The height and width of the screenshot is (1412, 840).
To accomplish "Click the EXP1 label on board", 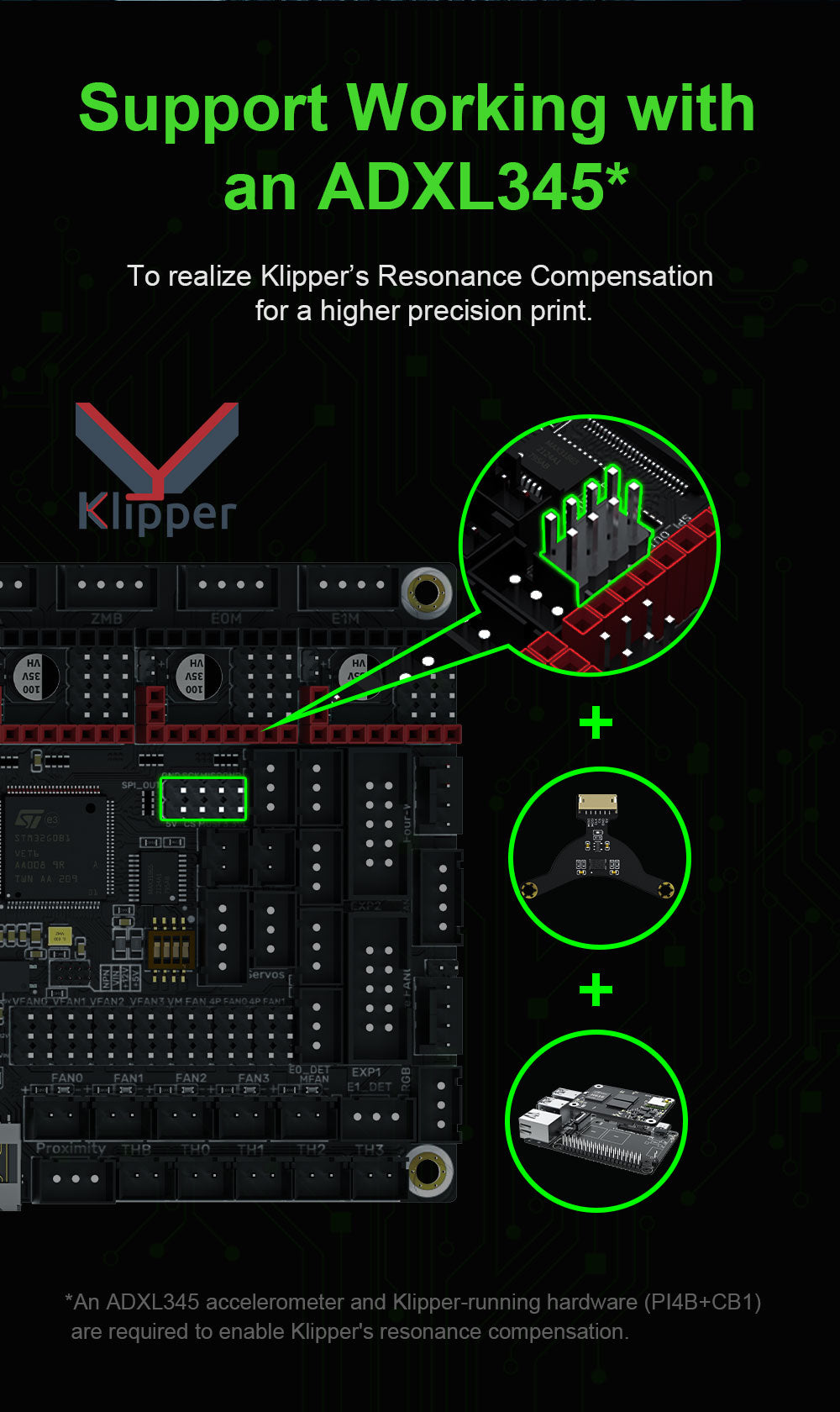I will click(366, 1072).
